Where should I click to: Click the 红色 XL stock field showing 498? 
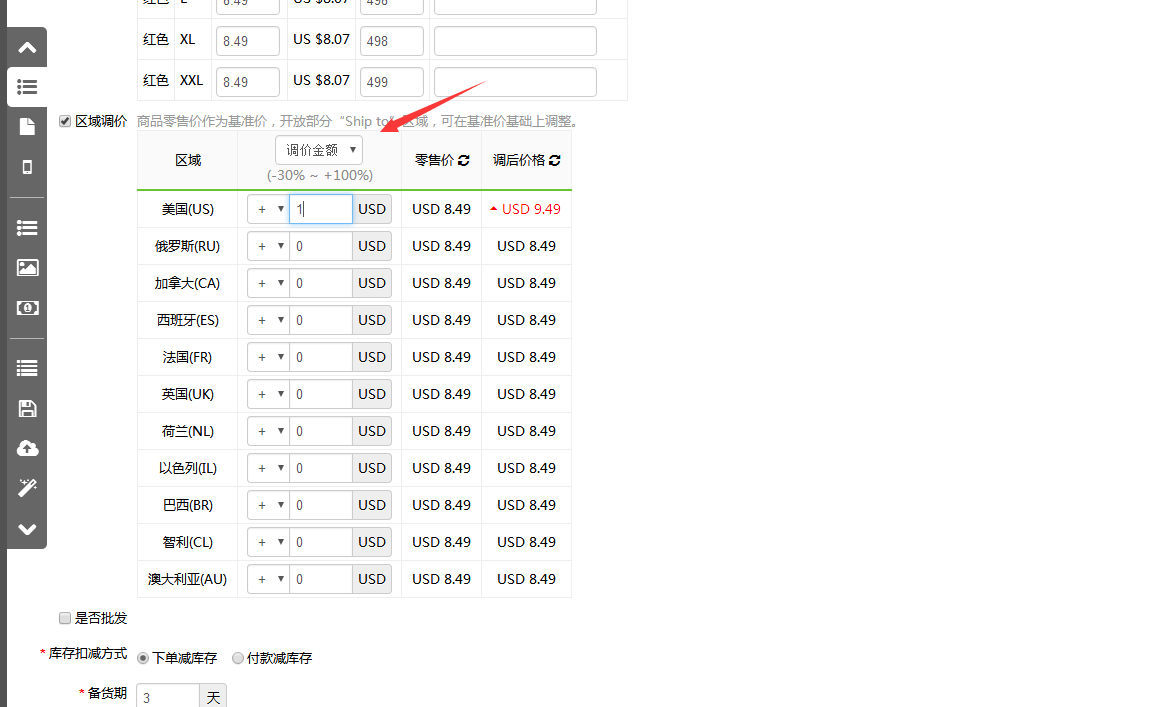tap(392, 41)
